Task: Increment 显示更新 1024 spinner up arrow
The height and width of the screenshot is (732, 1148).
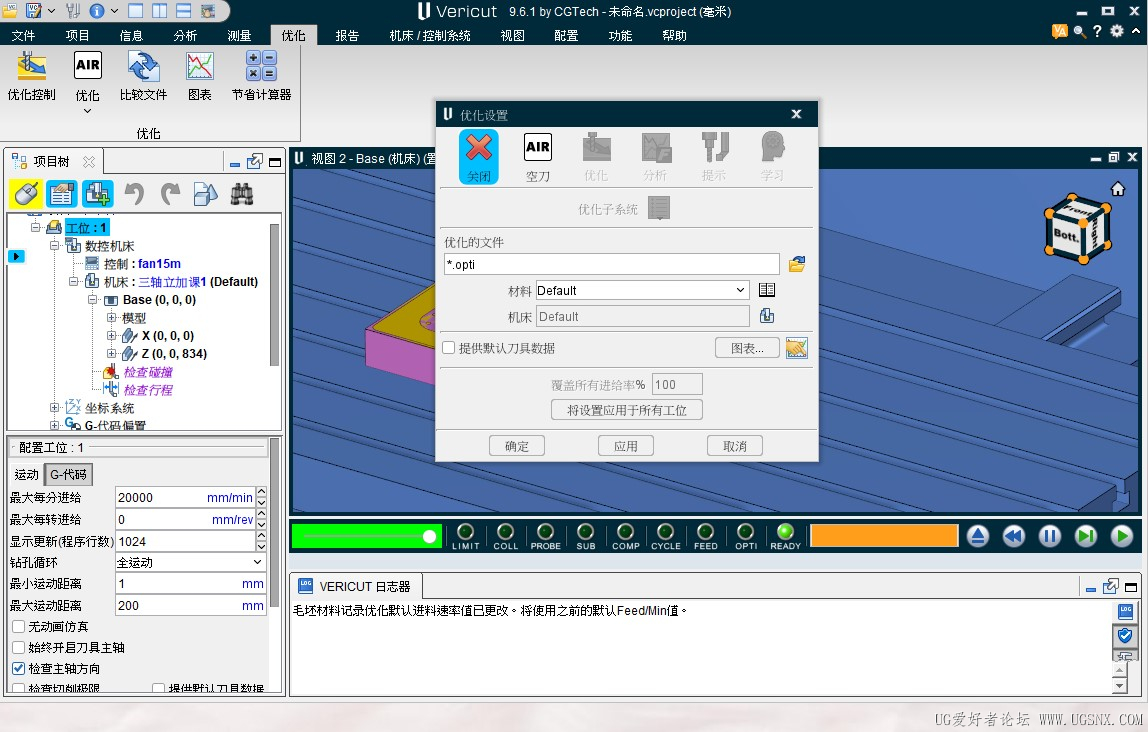Action: click(x=261, y=536)
